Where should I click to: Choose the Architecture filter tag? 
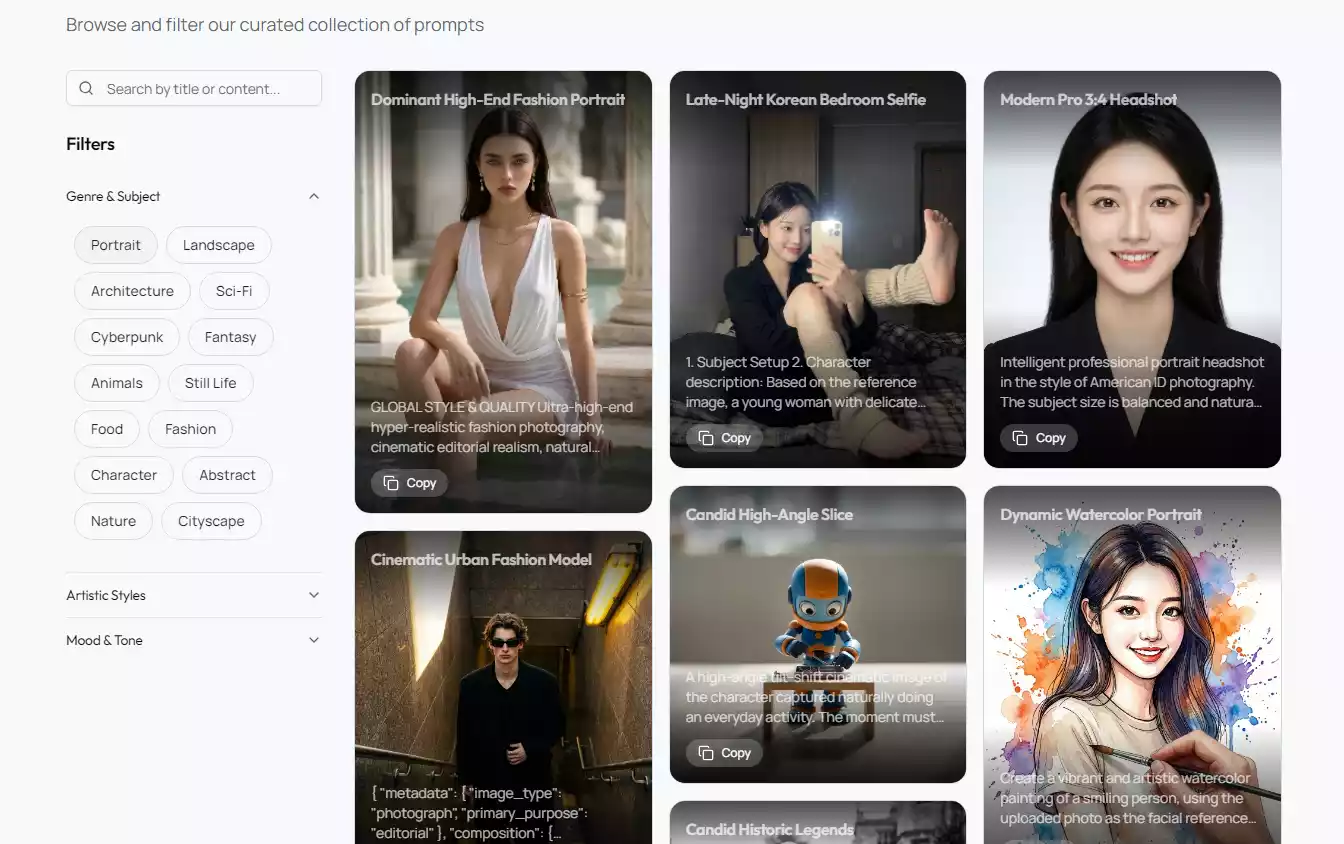coord(132,291)
